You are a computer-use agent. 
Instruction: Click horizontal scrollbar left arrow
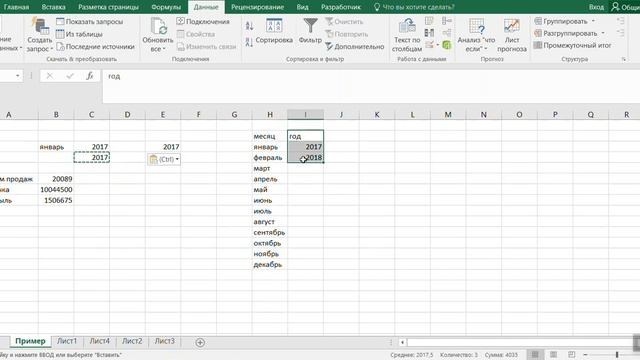coord(402,342)
